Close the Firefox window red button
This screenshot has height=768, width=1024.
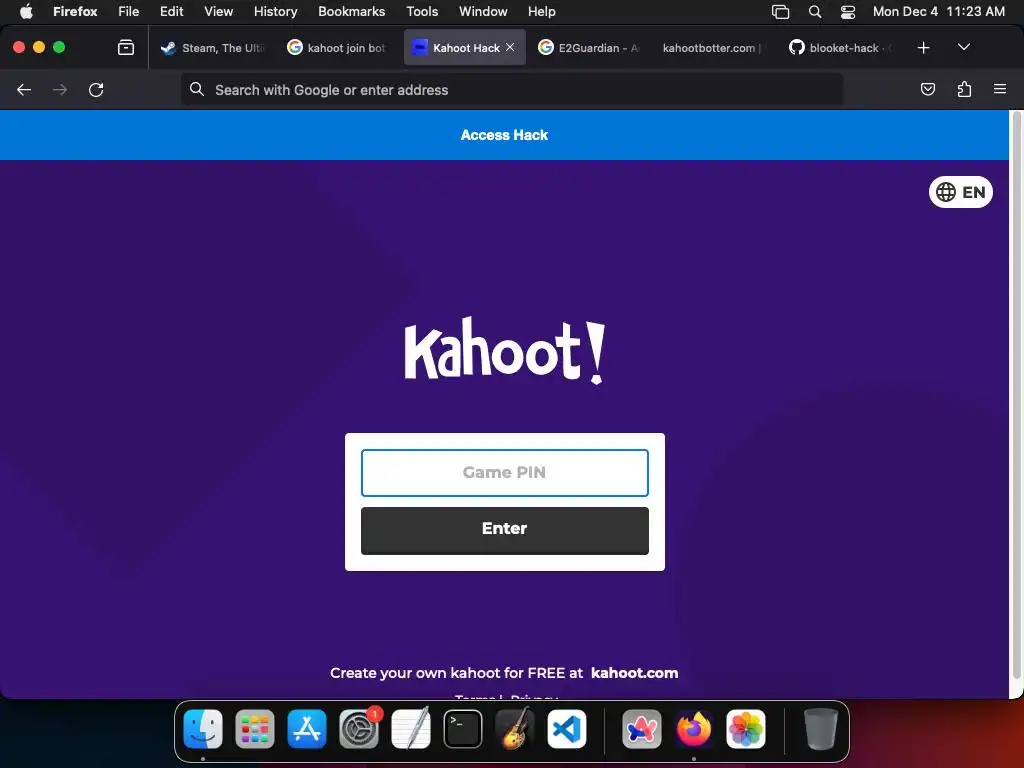[19, 47]
